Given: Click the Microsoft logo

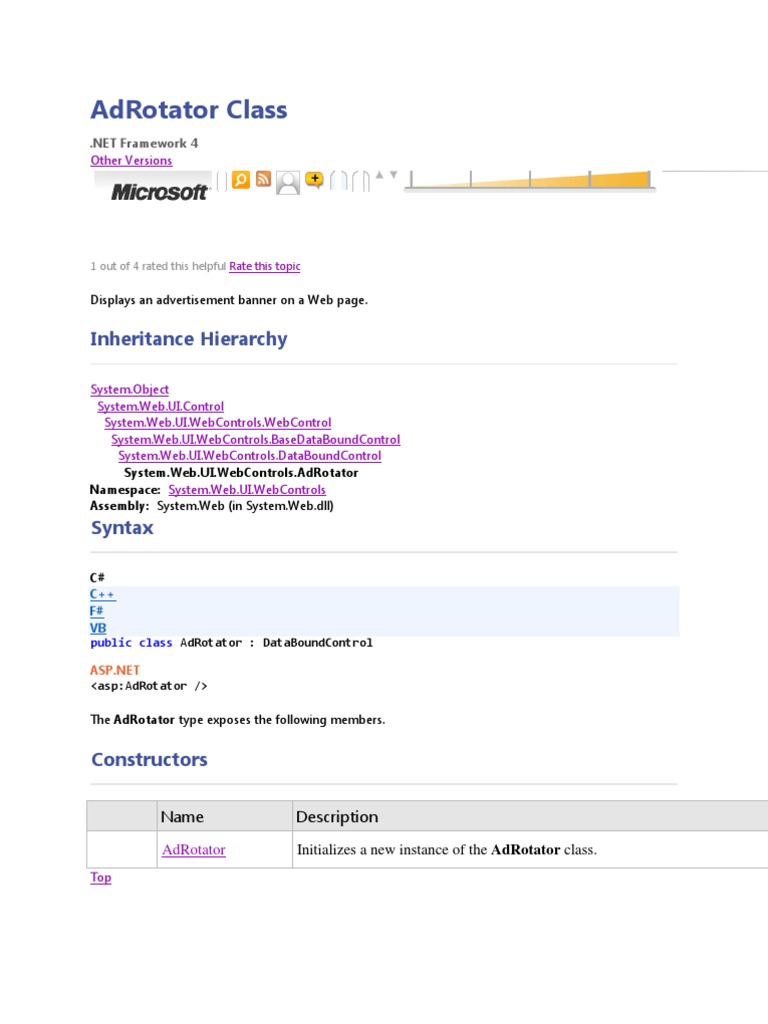Looking at the screenshot, I should (x=159, y=191).
